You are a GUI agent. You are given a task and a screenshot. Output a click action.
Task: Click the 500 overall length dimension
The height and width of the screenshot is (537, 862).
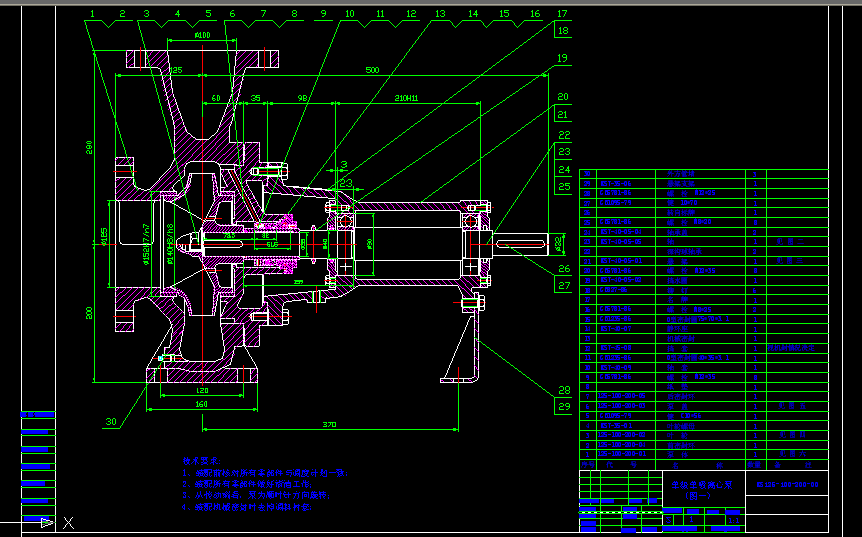[x=372, y=71]
